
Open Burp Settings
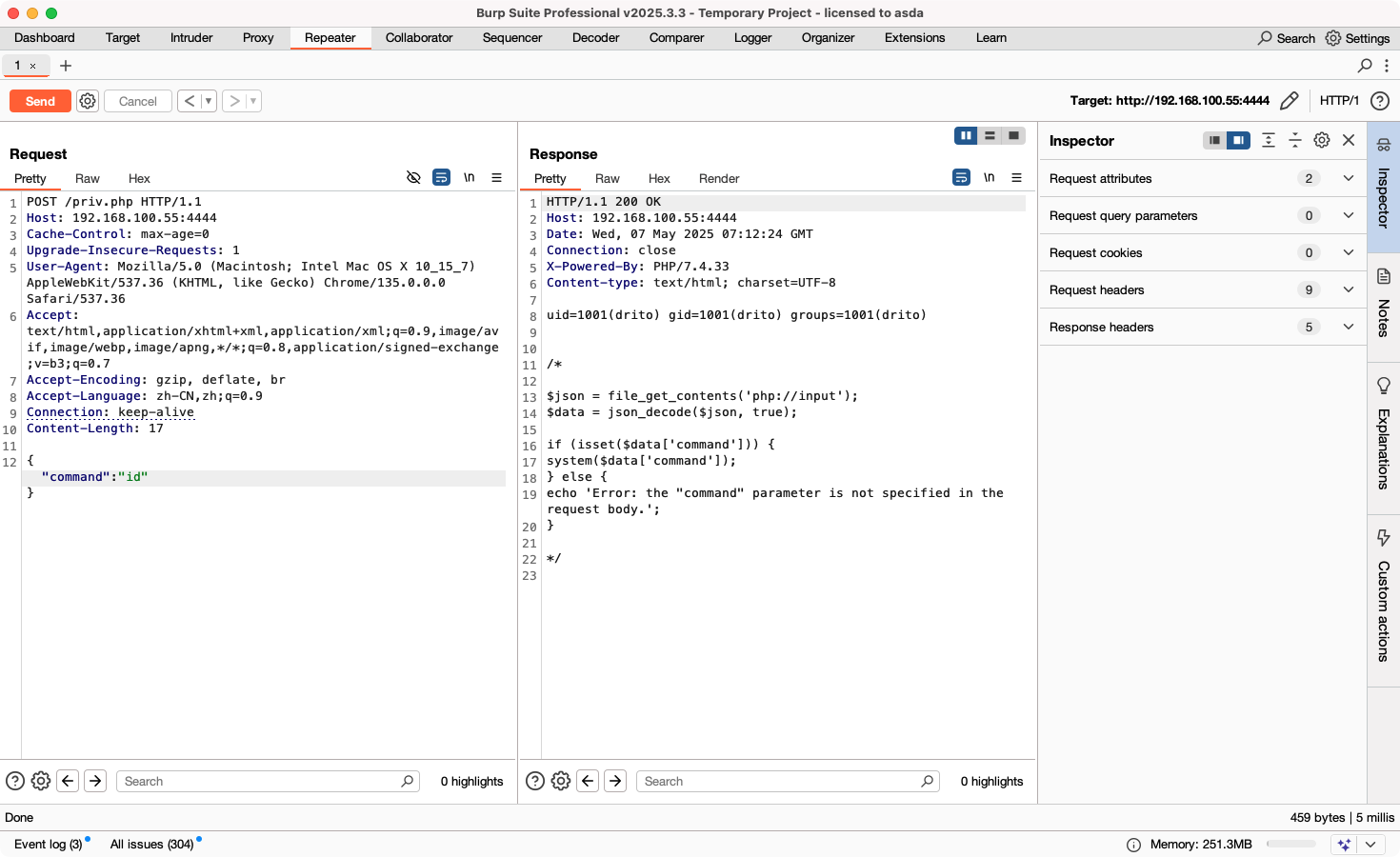1357,38
